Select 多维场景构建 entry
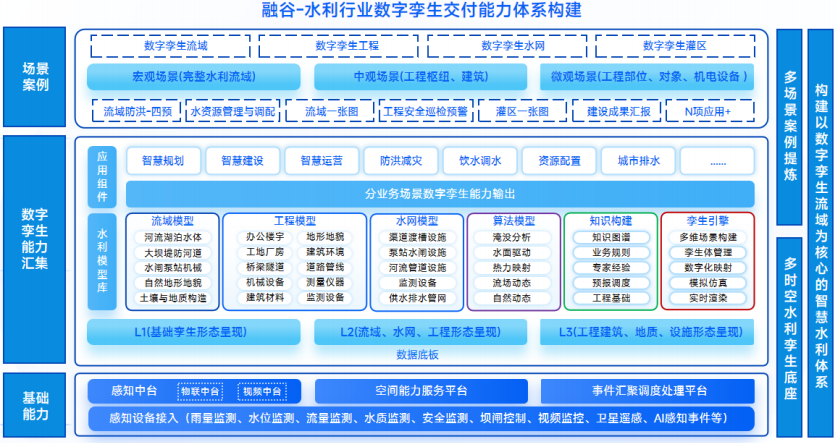This screenshot has width=837, height=443. coord(708,237)
